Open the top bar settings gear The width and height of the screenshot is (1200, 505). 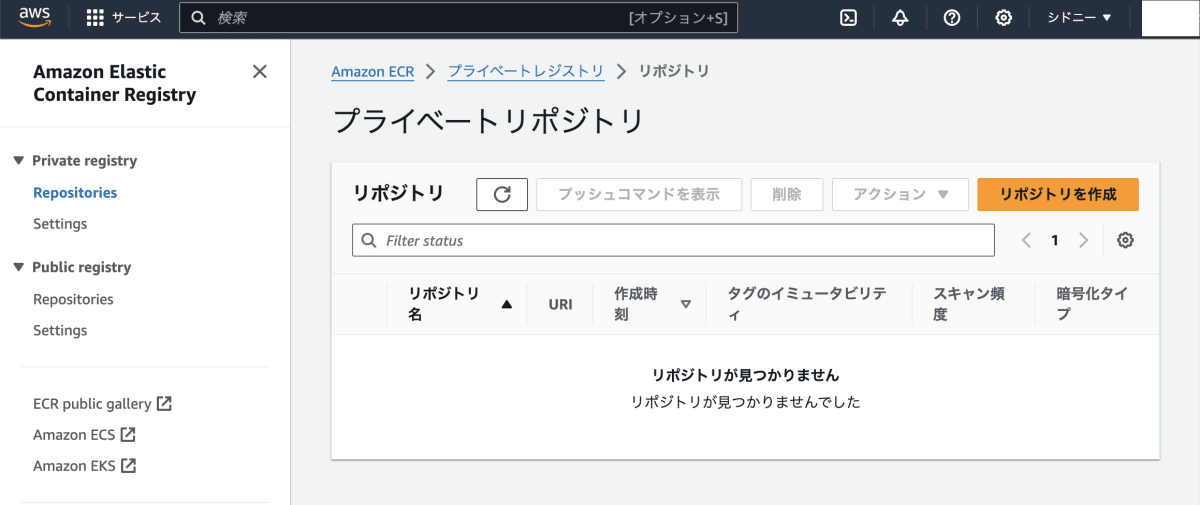(1004, 18)
